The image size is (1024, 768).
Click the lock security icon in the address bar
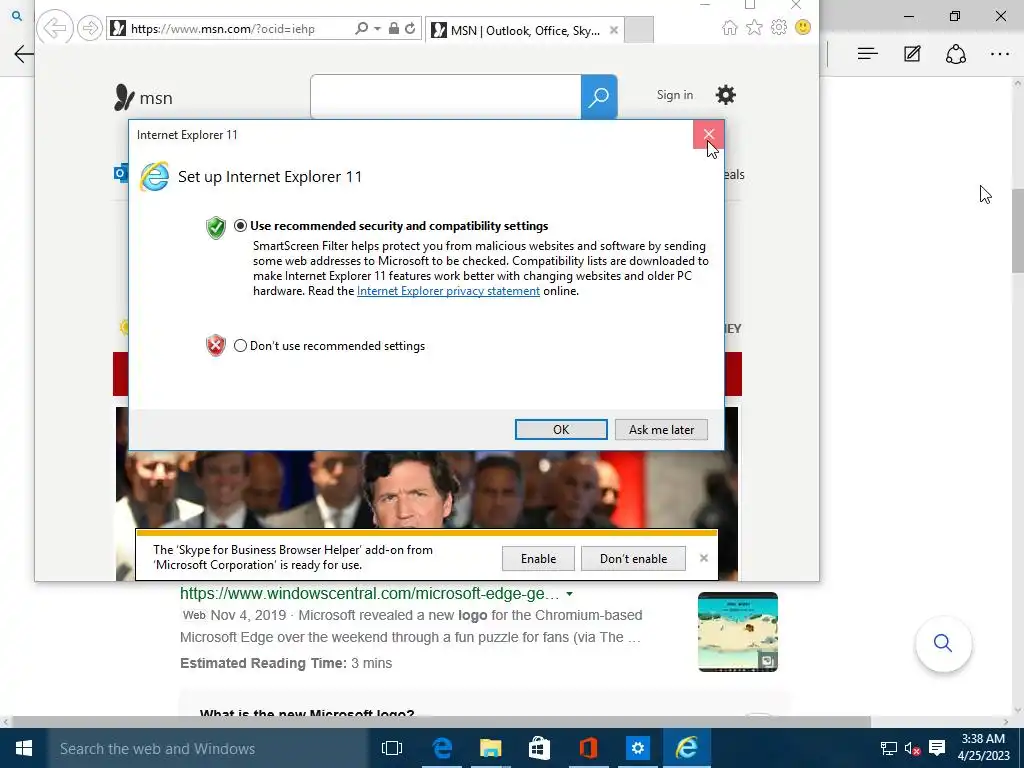point(393,29)
